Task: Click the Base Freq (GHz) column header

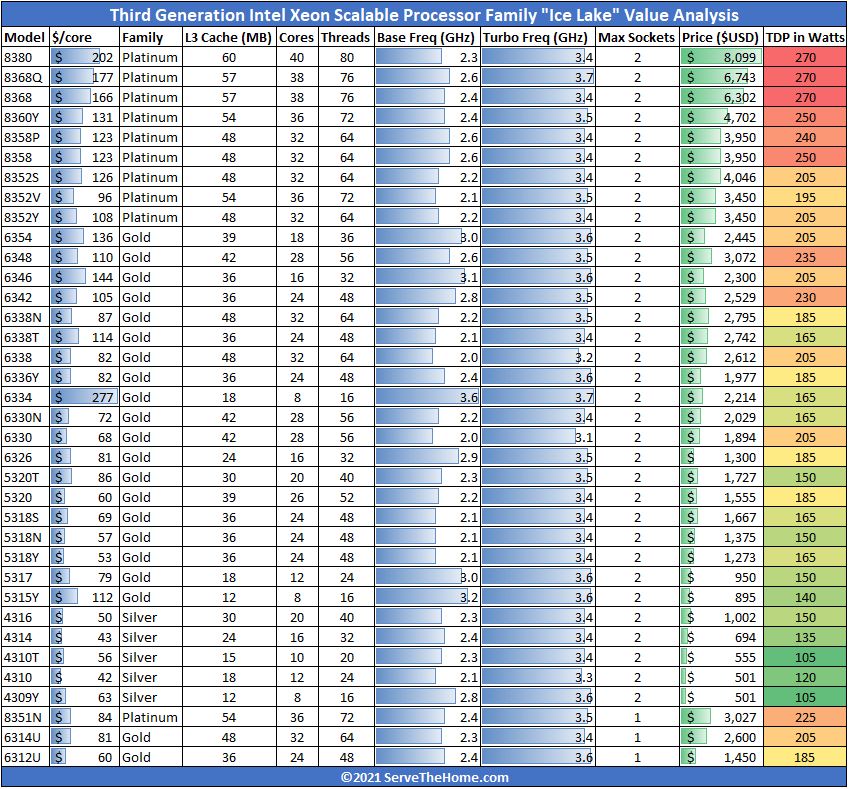Action: (x=426, y=37)
